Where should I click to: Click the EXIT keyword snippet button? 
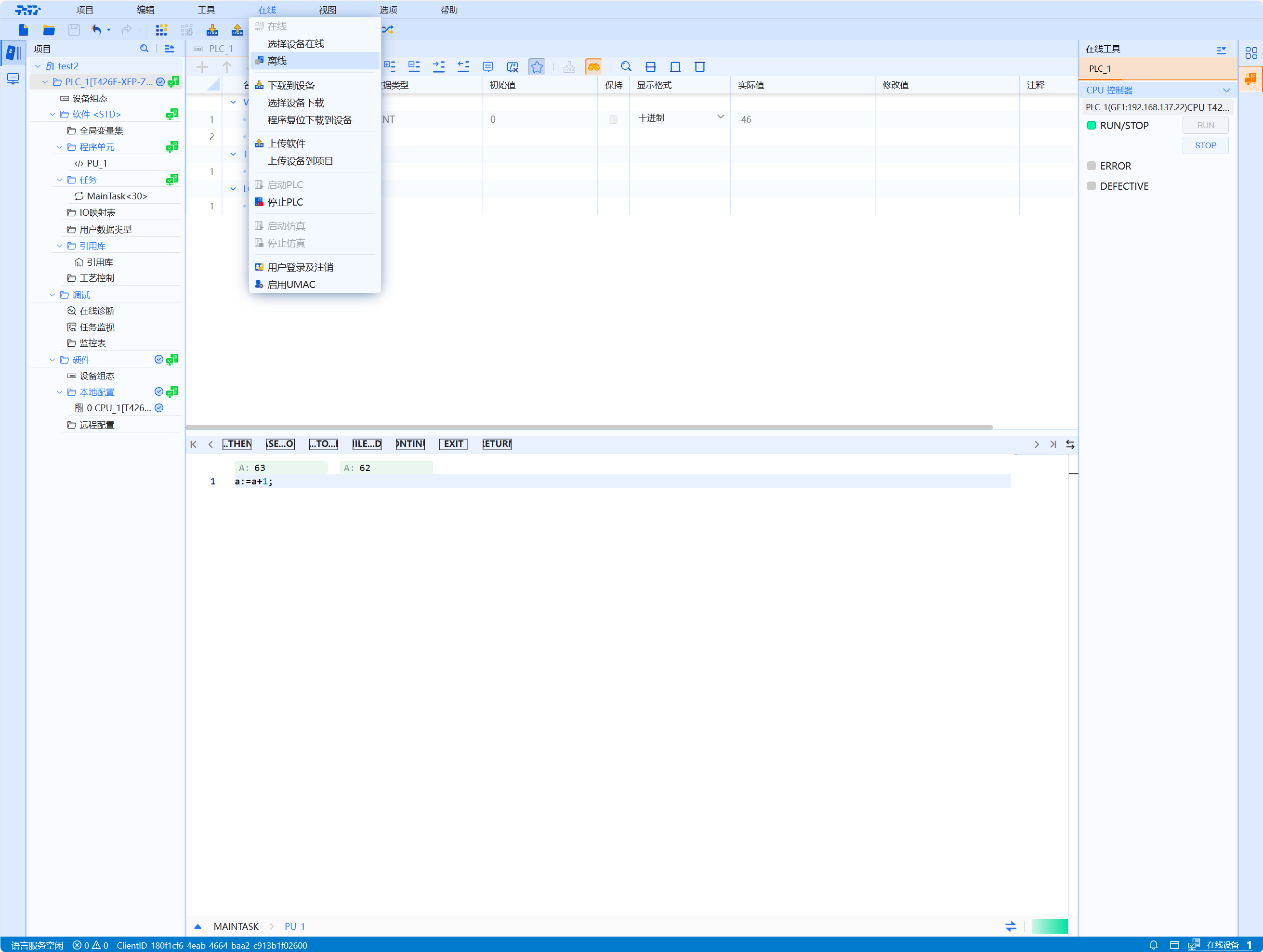[x=453, y=443]
